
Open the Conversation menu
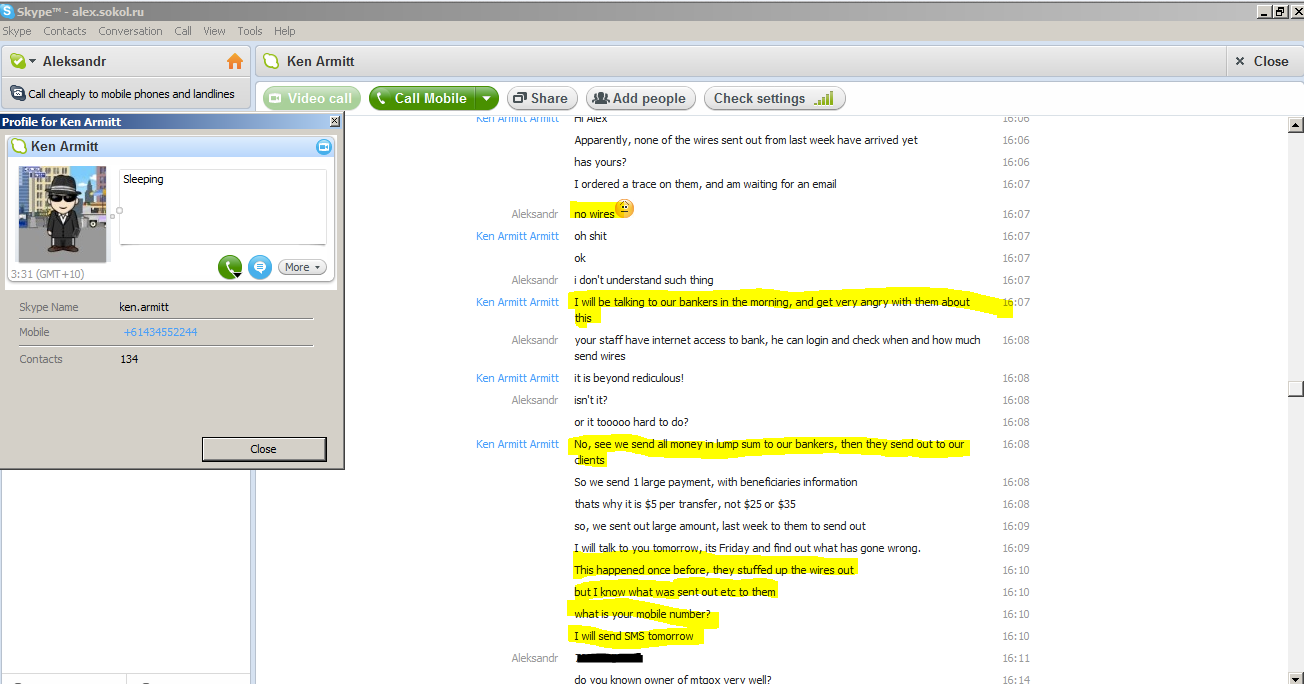[130, 31]
